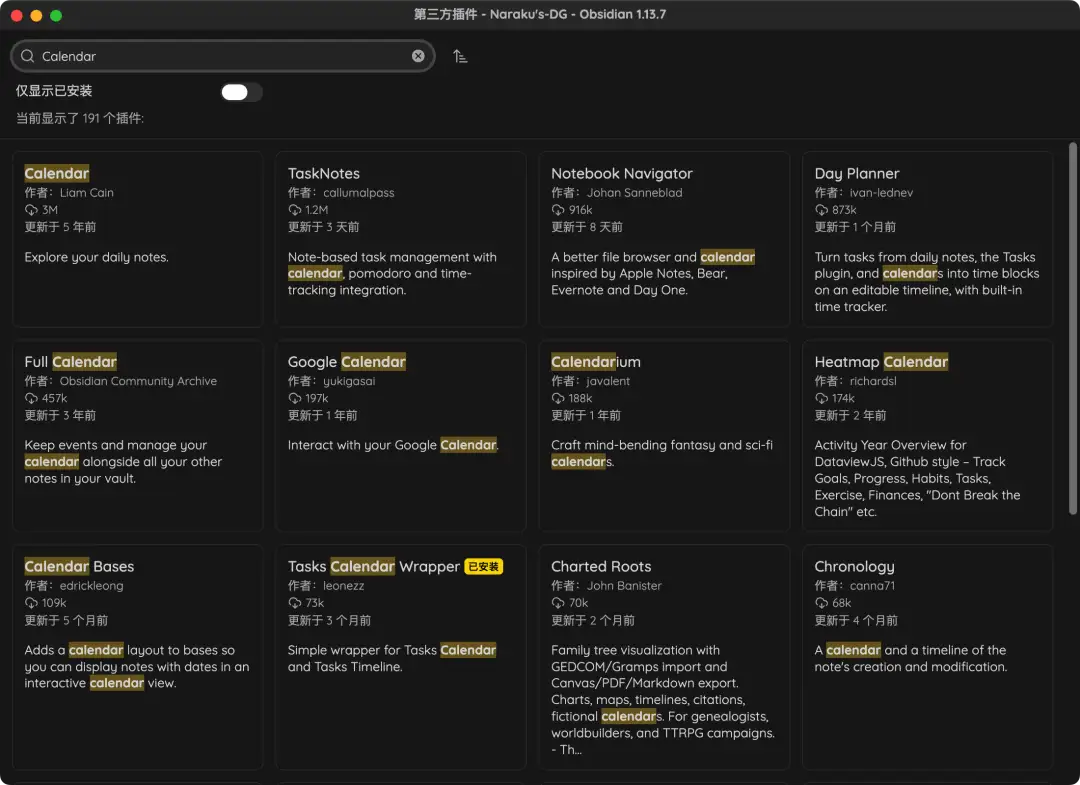Click the magnifier search icon
Screen dimensions: 1080x785
(x=28, y=56)
